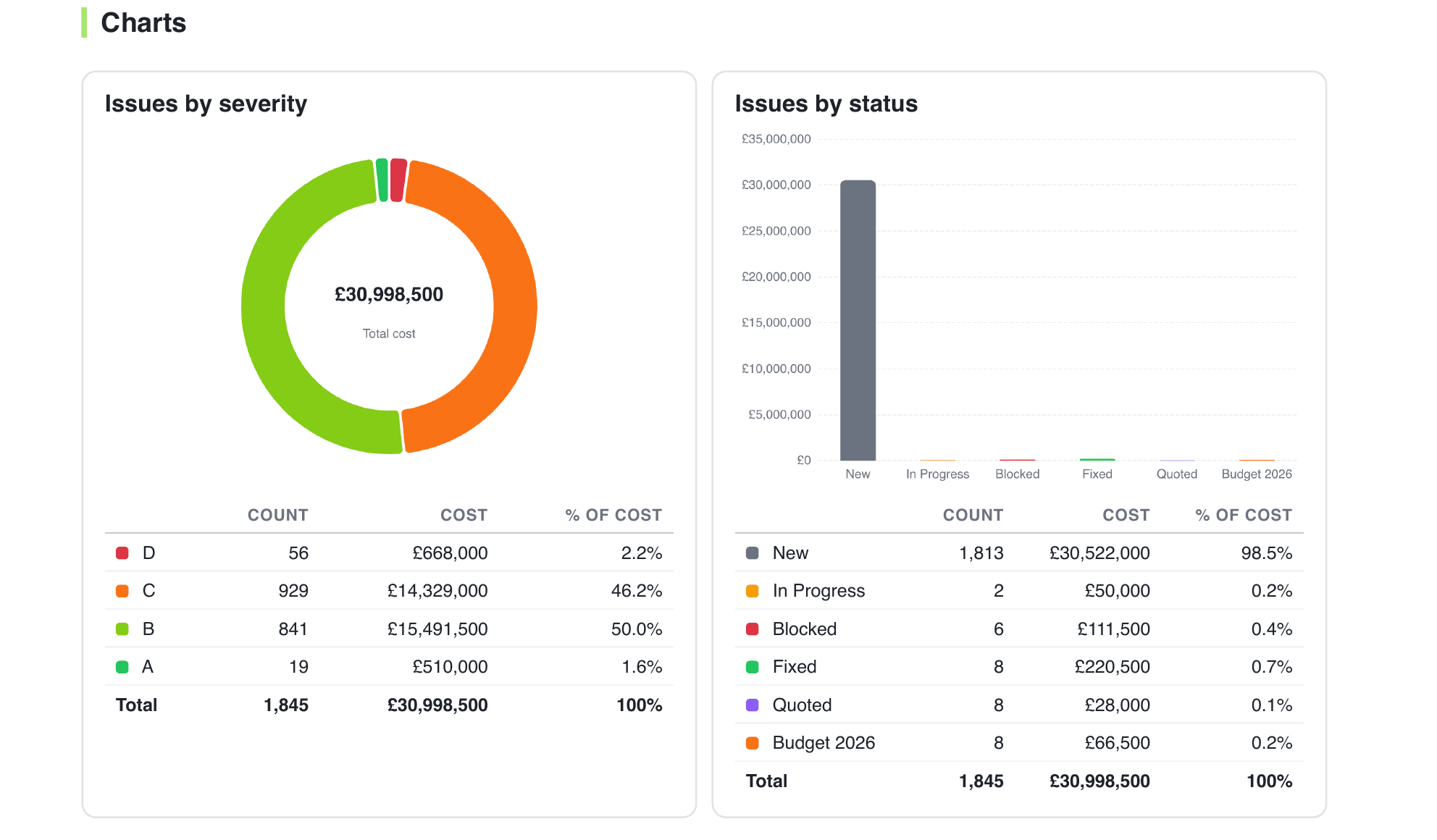This screenshot has height=840, width=1437.
Task: Click the 46.2% cell in row C
Action: (637, 591)
